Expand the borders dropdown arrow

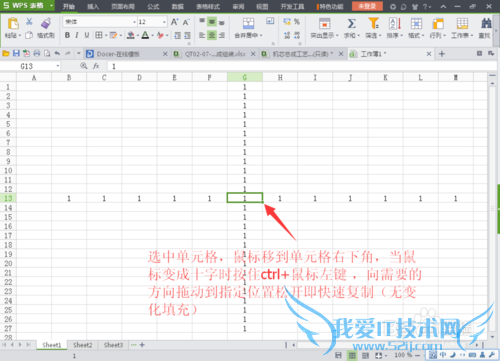[106, 35]
